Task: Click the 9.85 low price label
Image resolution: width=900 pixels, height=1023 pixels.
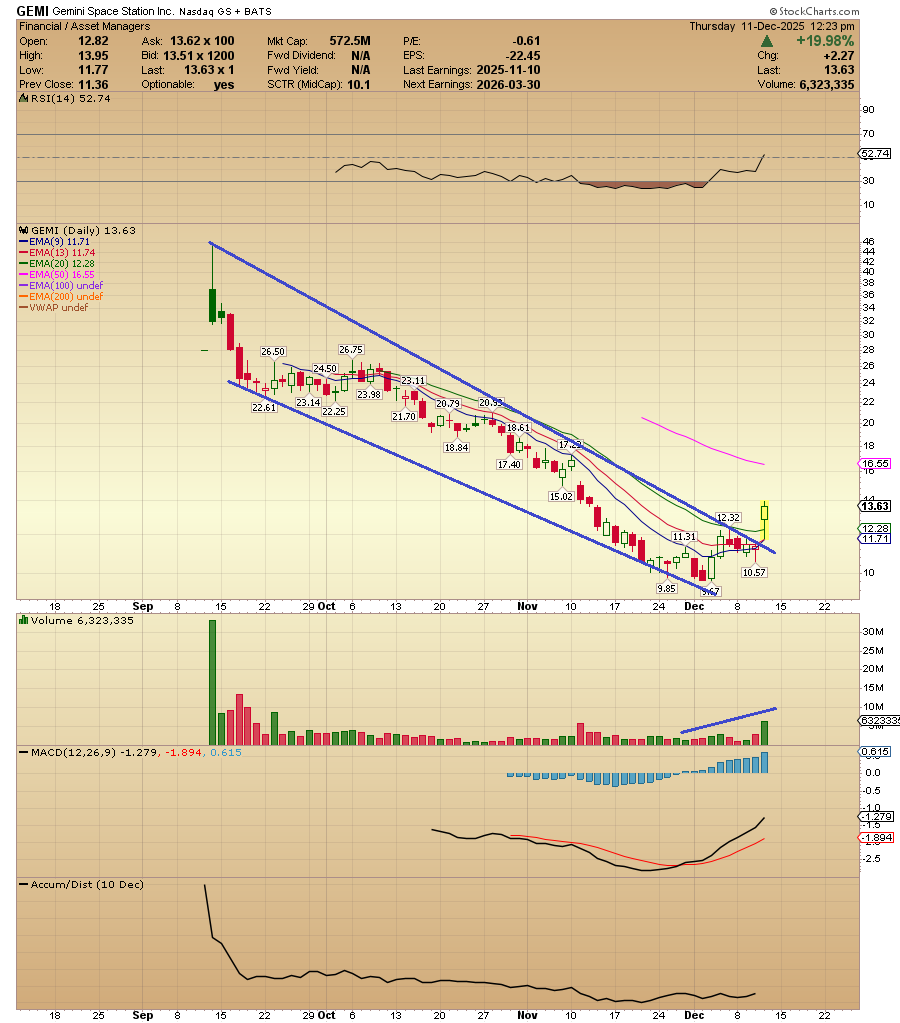Action: click(x=666, y=588)
